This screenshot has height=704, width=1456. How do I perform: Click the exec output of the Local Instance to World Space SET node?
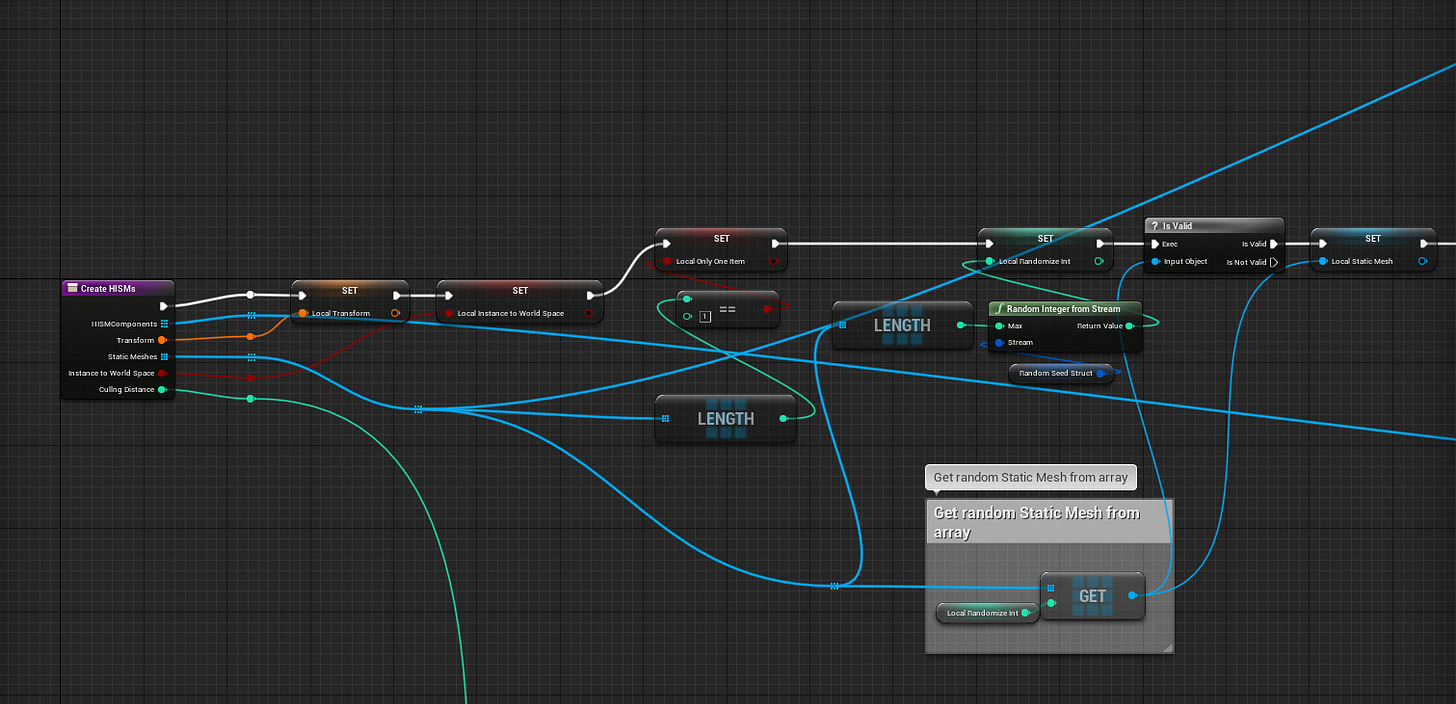click(593, 295)
